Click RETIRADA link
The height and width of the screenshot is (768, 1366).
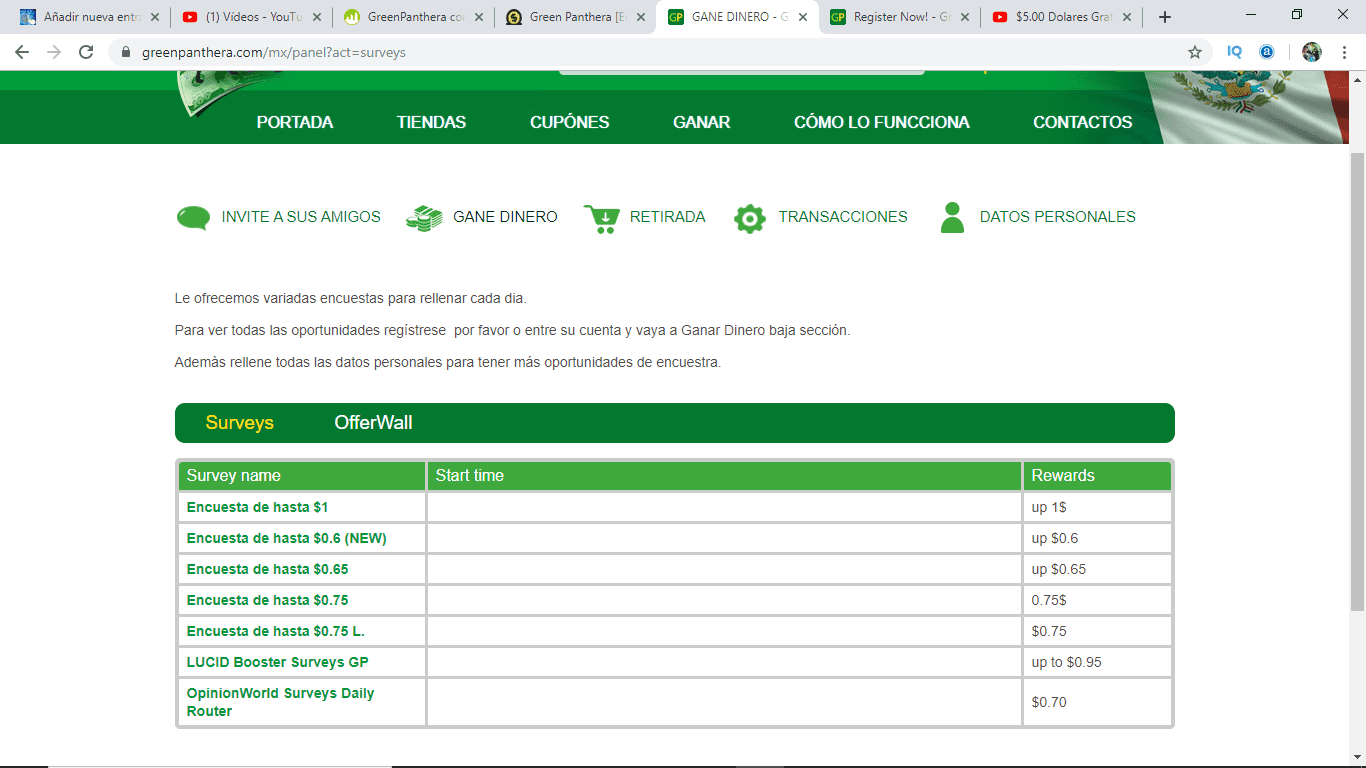click(668, 217)
